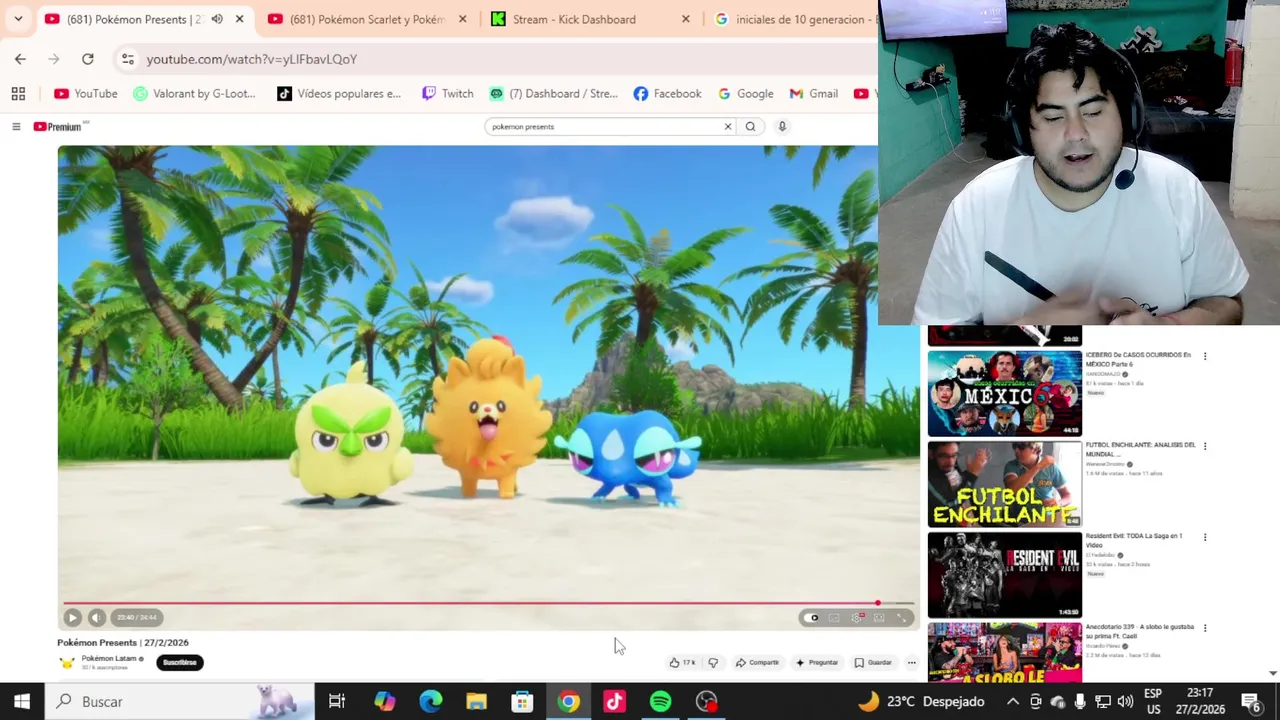The height and width of the screenshot is (720, 1280).
Task: Mute the Pokémon Presents tab audio
Action: 217,19
